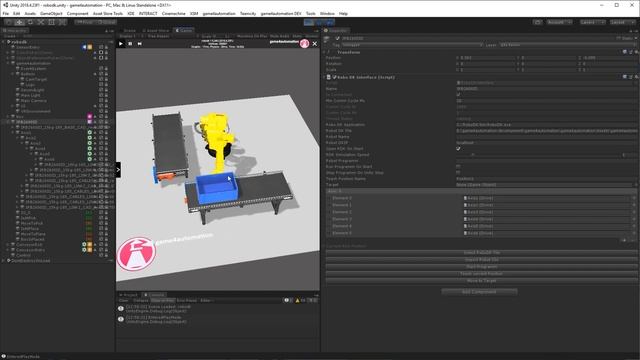
Task: Open the Robo DK Interface gear menu
Action: [x=636, y=77]
